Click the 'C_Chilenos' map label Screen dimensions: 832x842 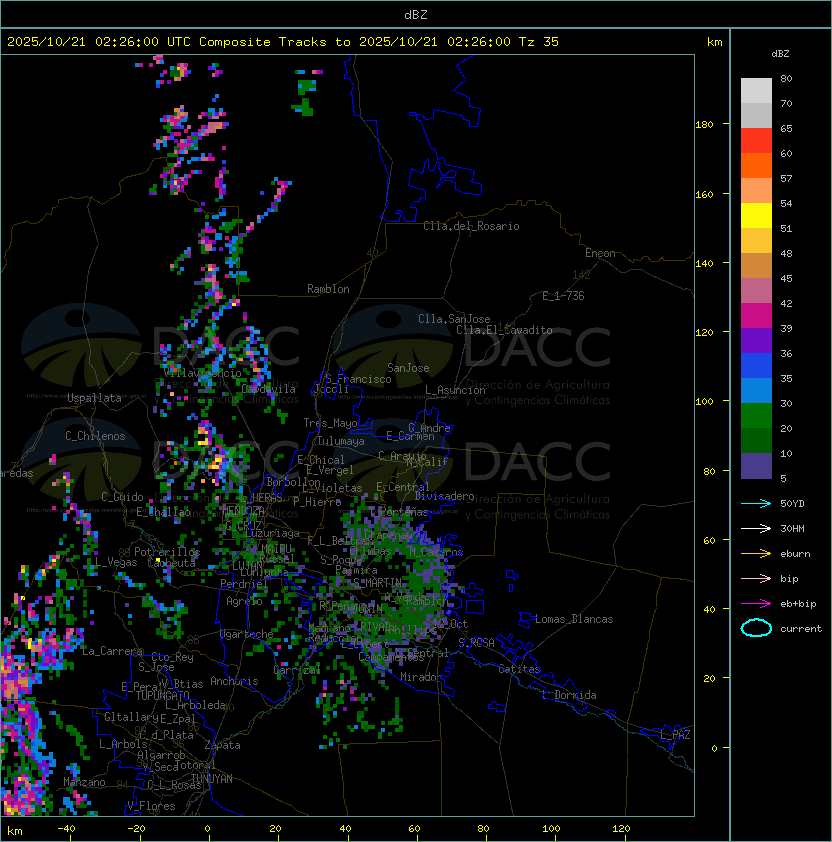[x=95, y=436]
